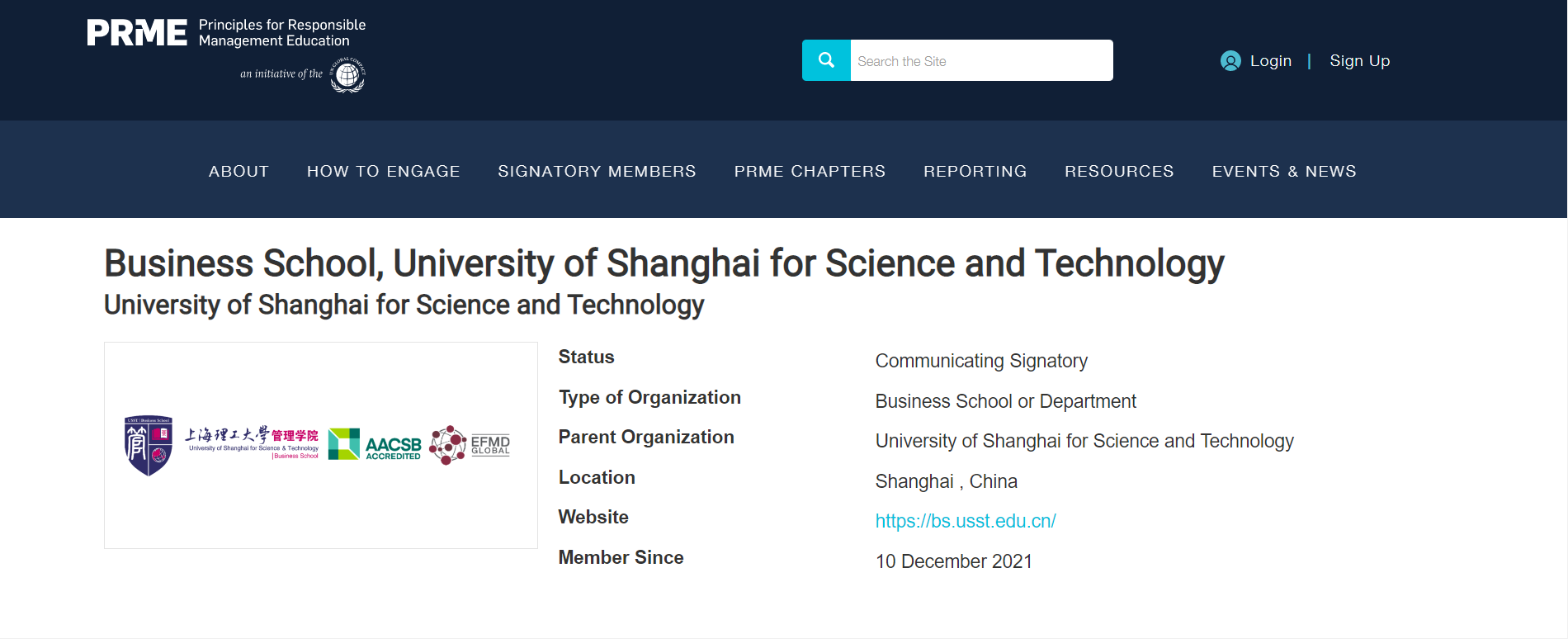Click the Chinese university name logo text
Screen dimensions: 1568x639
(252, 442)
